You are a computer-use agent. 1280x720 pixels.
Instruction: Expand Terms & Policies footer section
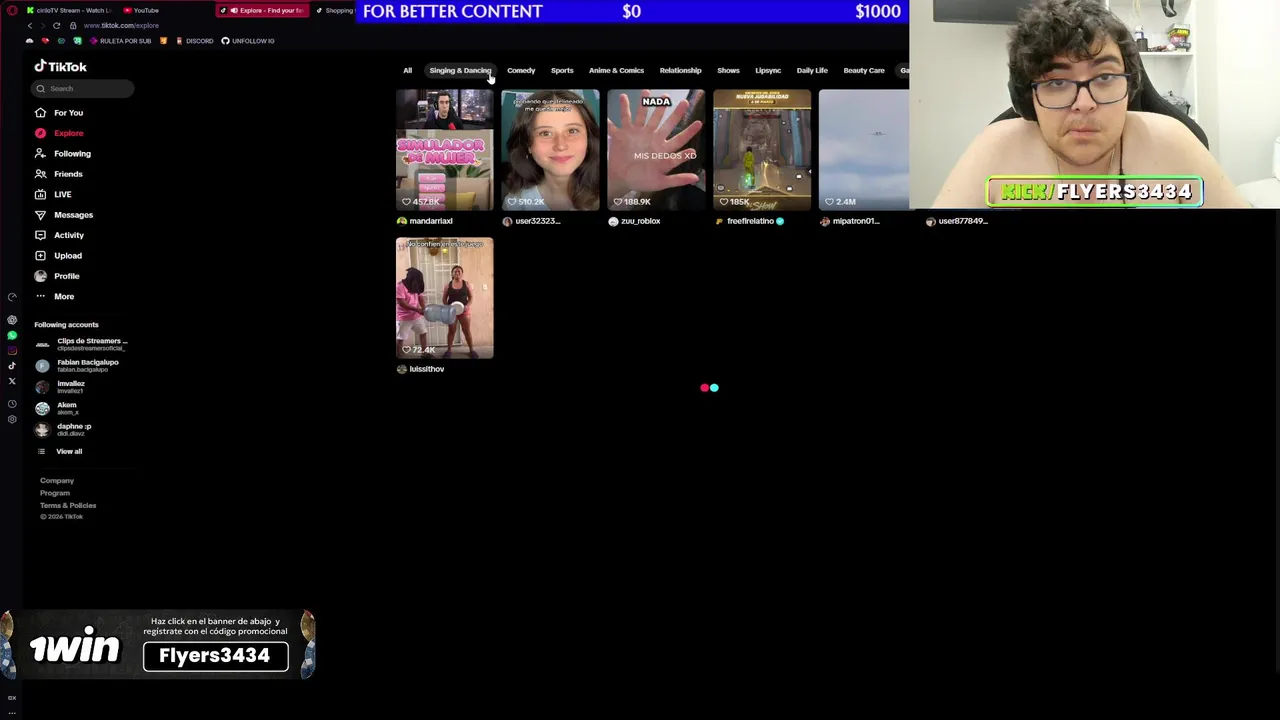(x=68, y=506)
